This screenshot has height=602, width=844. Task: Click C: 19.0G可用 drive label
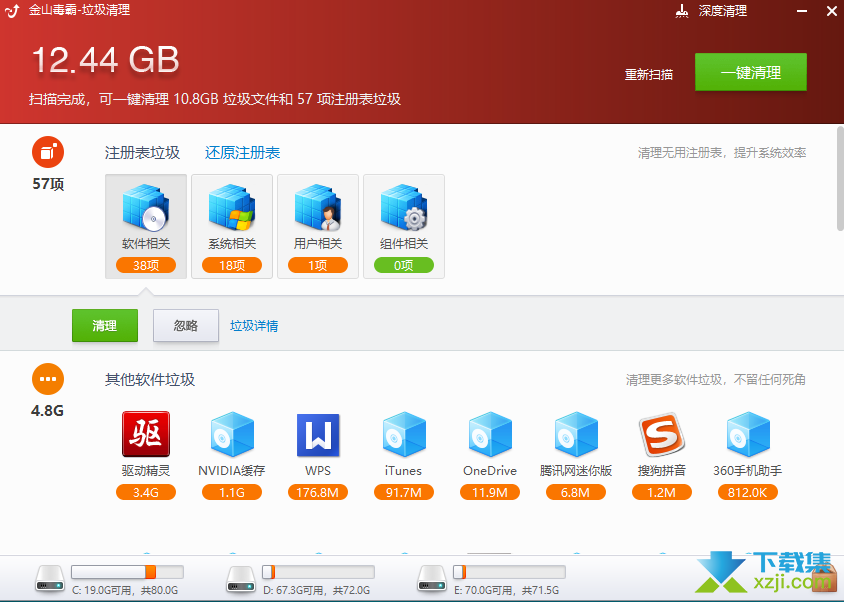125,590
